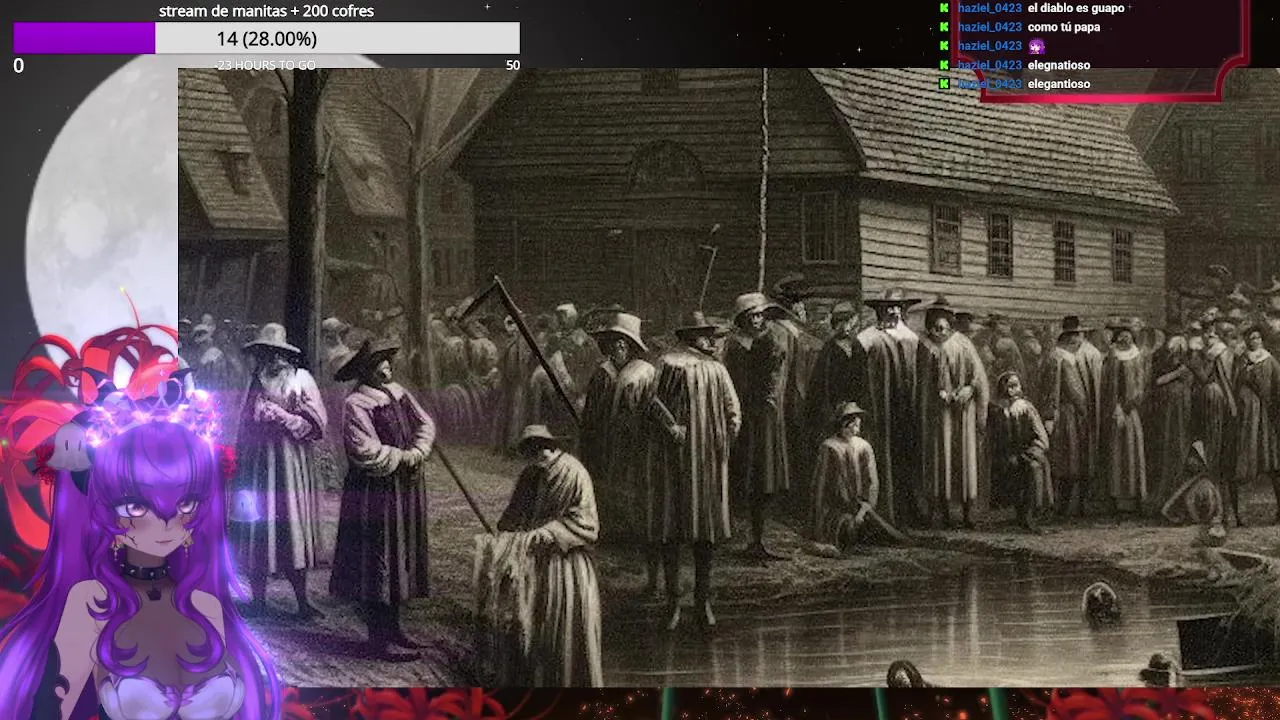The height and width of the screenshot is (720, 1280).
Task: Click the chat message "como tú papa"
Action: (1064, 27)
